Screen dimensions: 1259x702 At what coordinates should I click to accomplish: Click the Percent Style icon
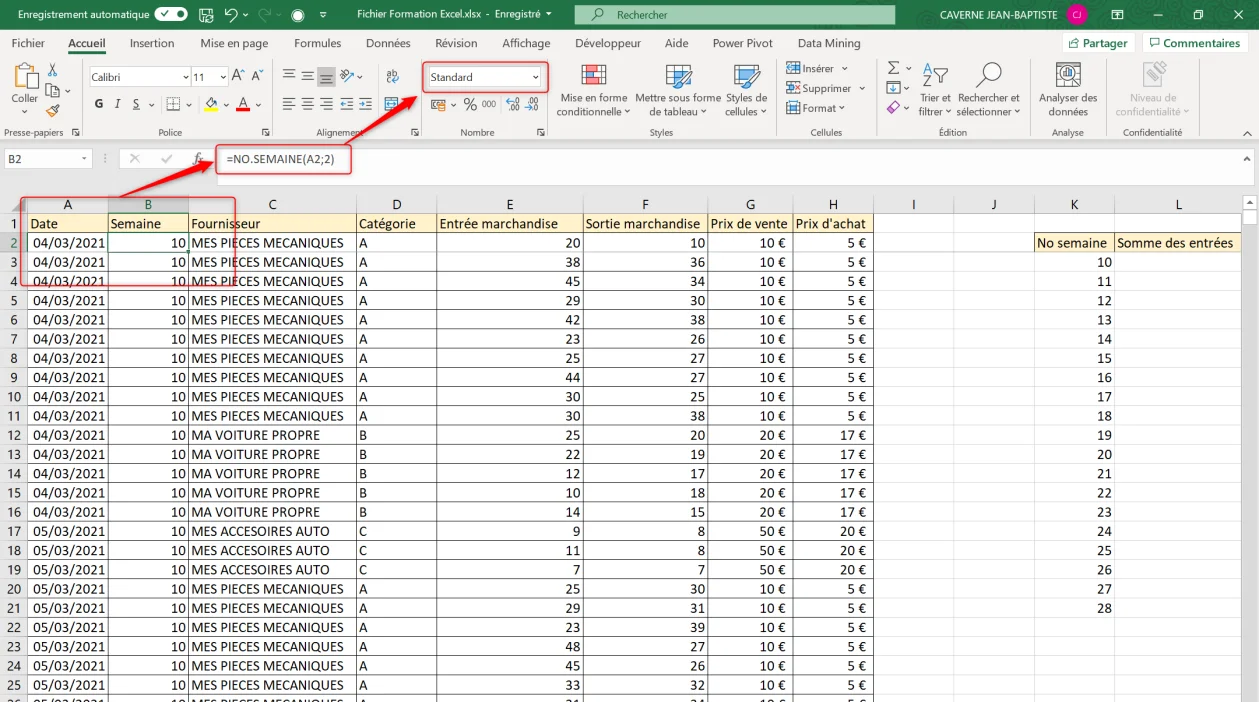coord(470,104)
